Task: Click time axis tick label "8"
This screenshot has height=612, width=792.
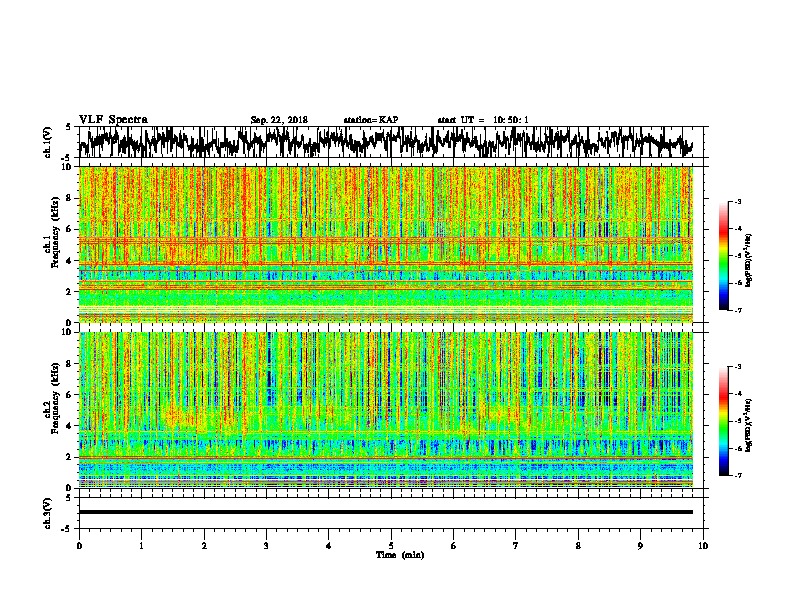Action: [578, 546]
